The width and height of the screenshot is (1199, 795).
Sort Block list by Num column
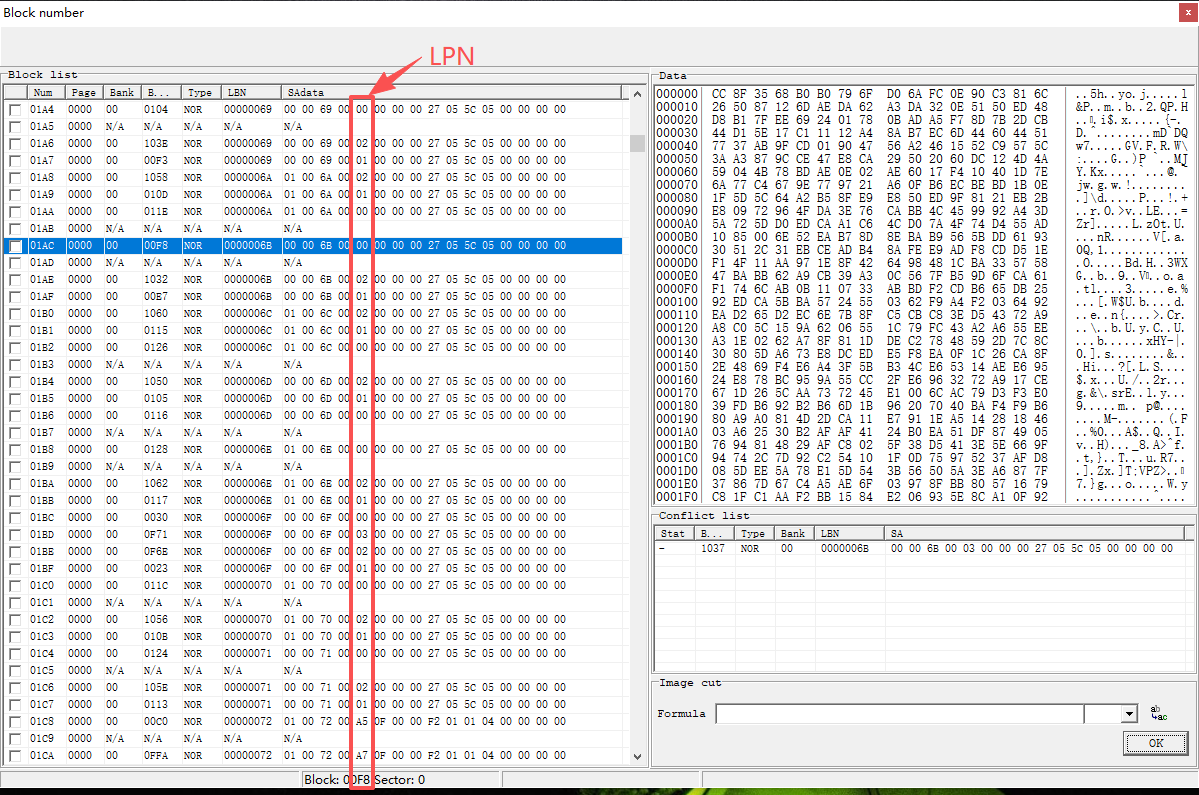pos(45,92)
